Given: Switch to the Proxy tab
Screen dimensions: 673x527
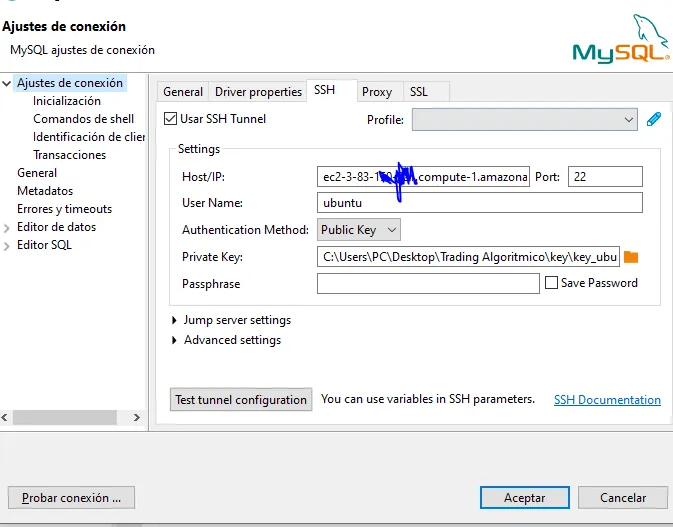Looking at the screenshot, I should [380, 91].
